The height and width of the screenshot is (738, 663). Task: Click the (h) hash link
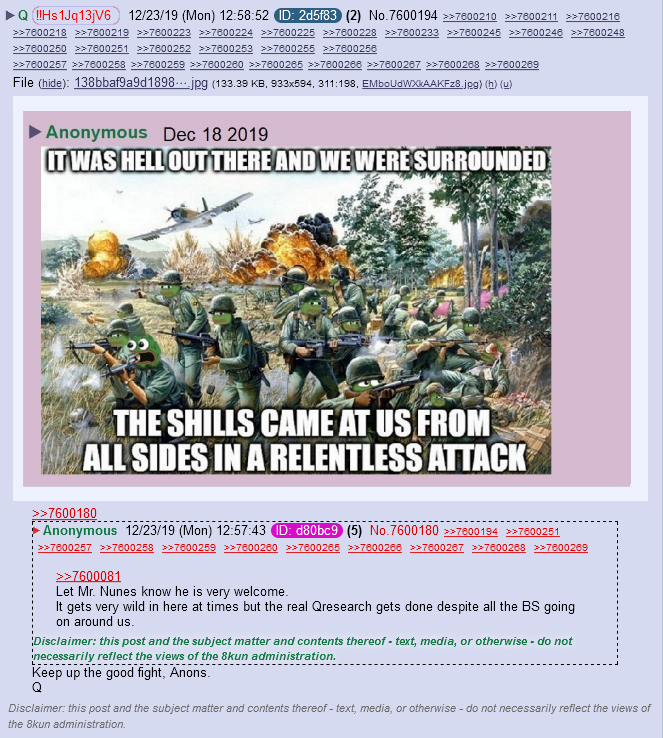point(491,84)
